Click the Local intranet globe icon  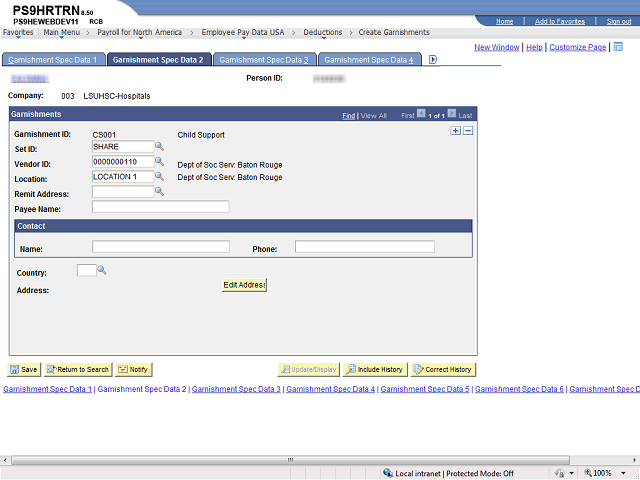pos(388,473)
